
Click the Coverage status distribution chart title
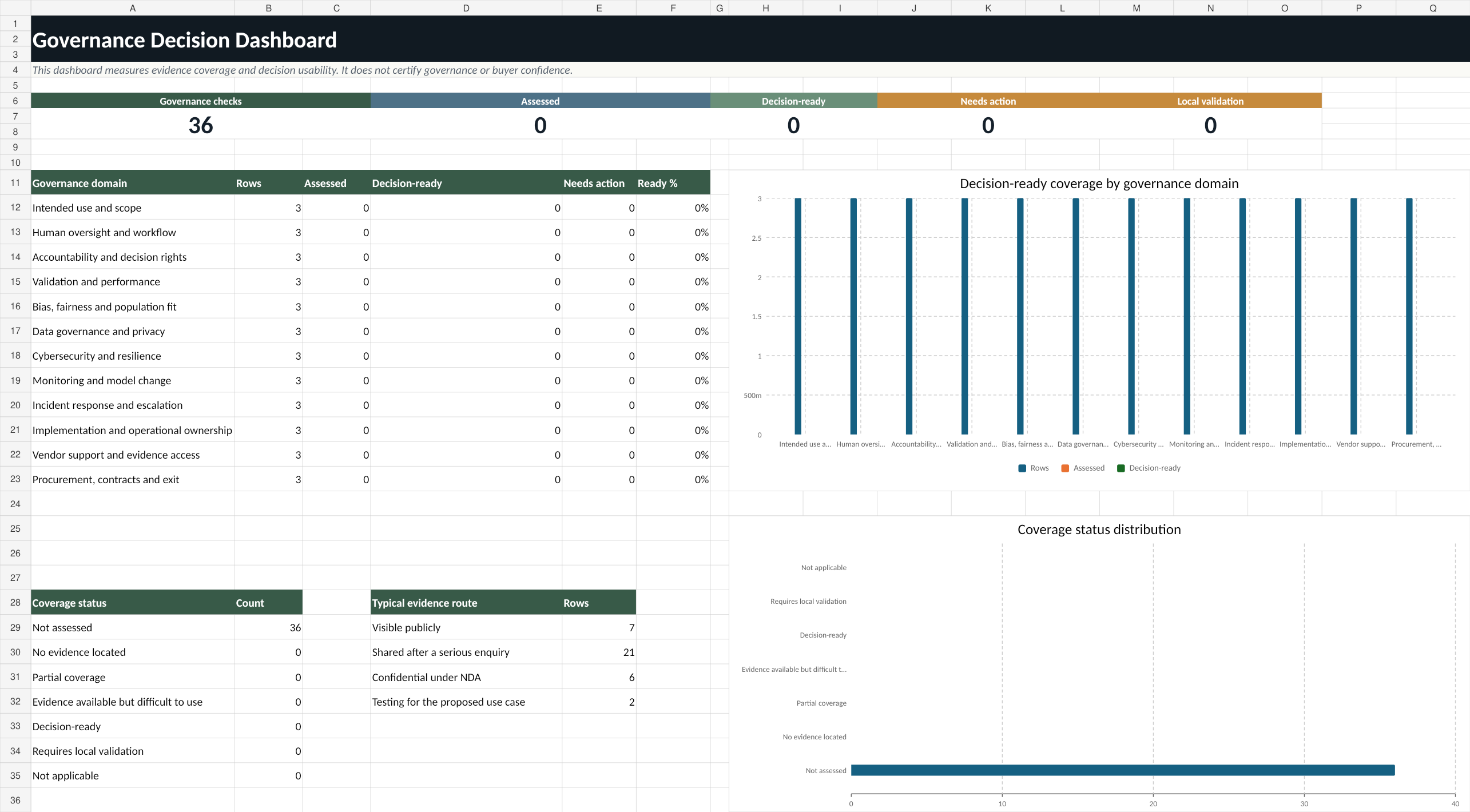pos(1099,530)
